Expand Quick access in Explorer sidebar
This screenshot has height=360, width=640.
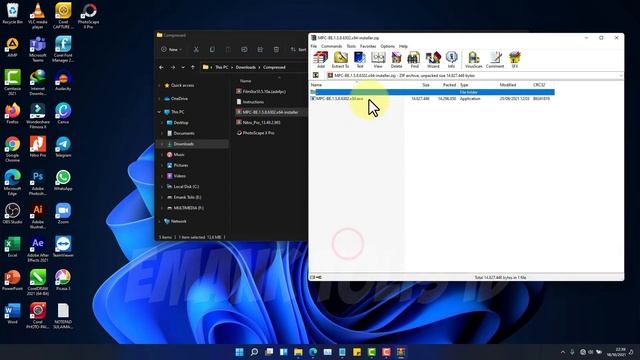point(159,86)
